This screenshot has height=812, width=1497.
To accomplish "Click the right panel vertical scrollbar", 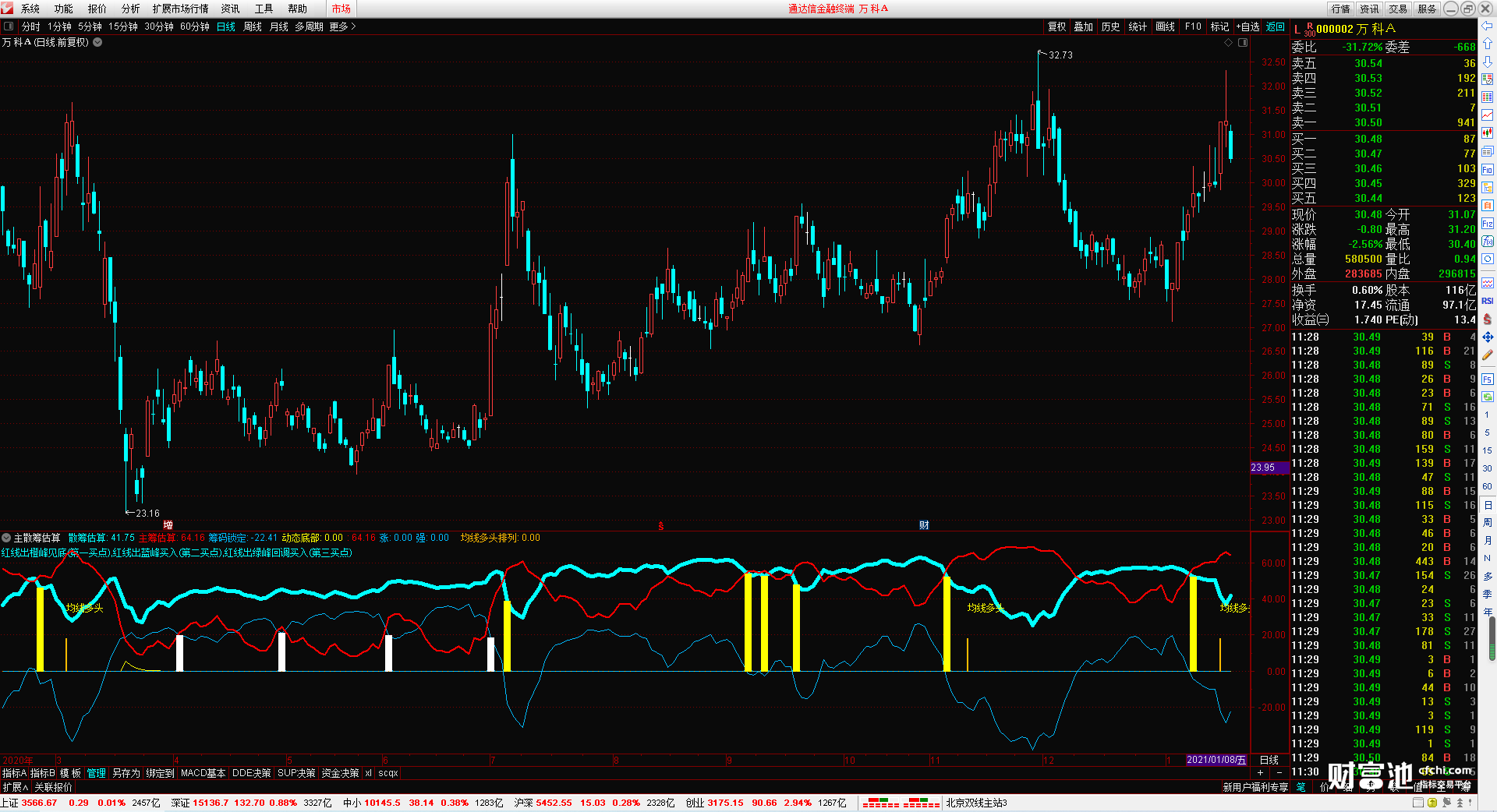I will coord(1492,639).
